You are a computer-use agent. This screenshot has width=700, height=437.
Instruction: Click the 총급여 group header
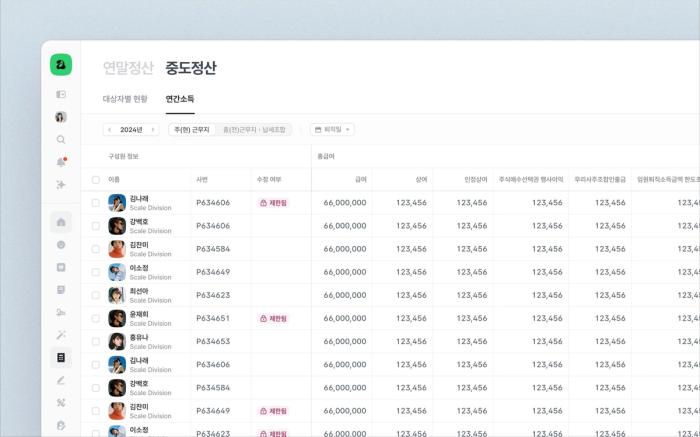(x=326, y=156)
